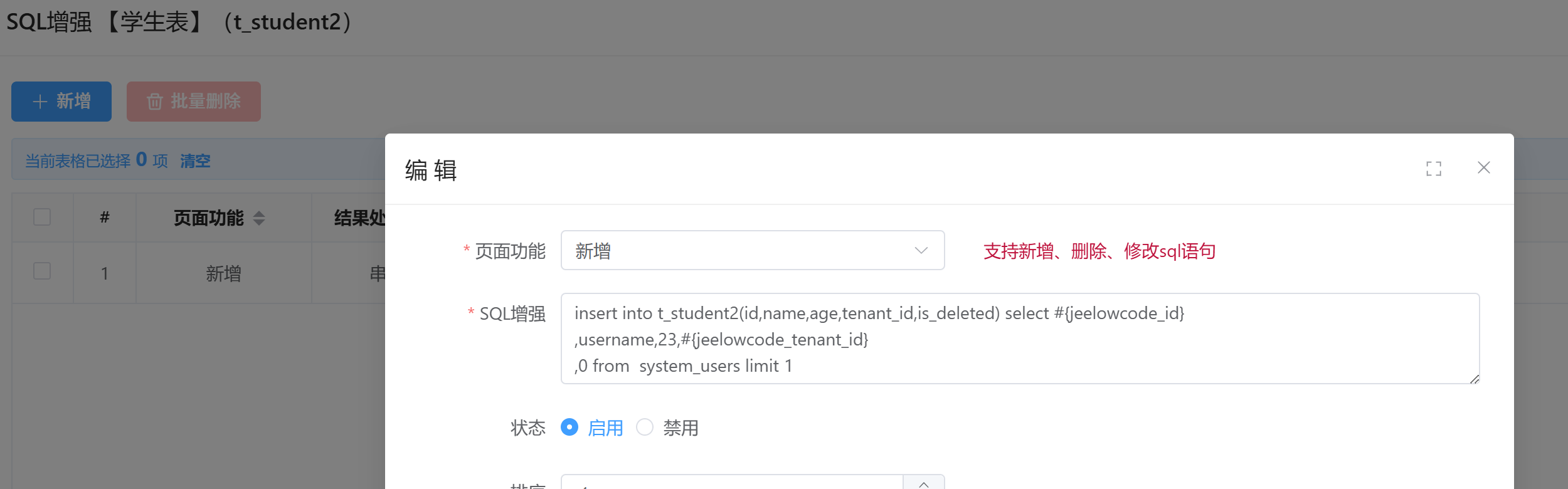Open the 页面功能 dropdown showing 新增
Screen dimensions: 1568x489
(740, 251)
